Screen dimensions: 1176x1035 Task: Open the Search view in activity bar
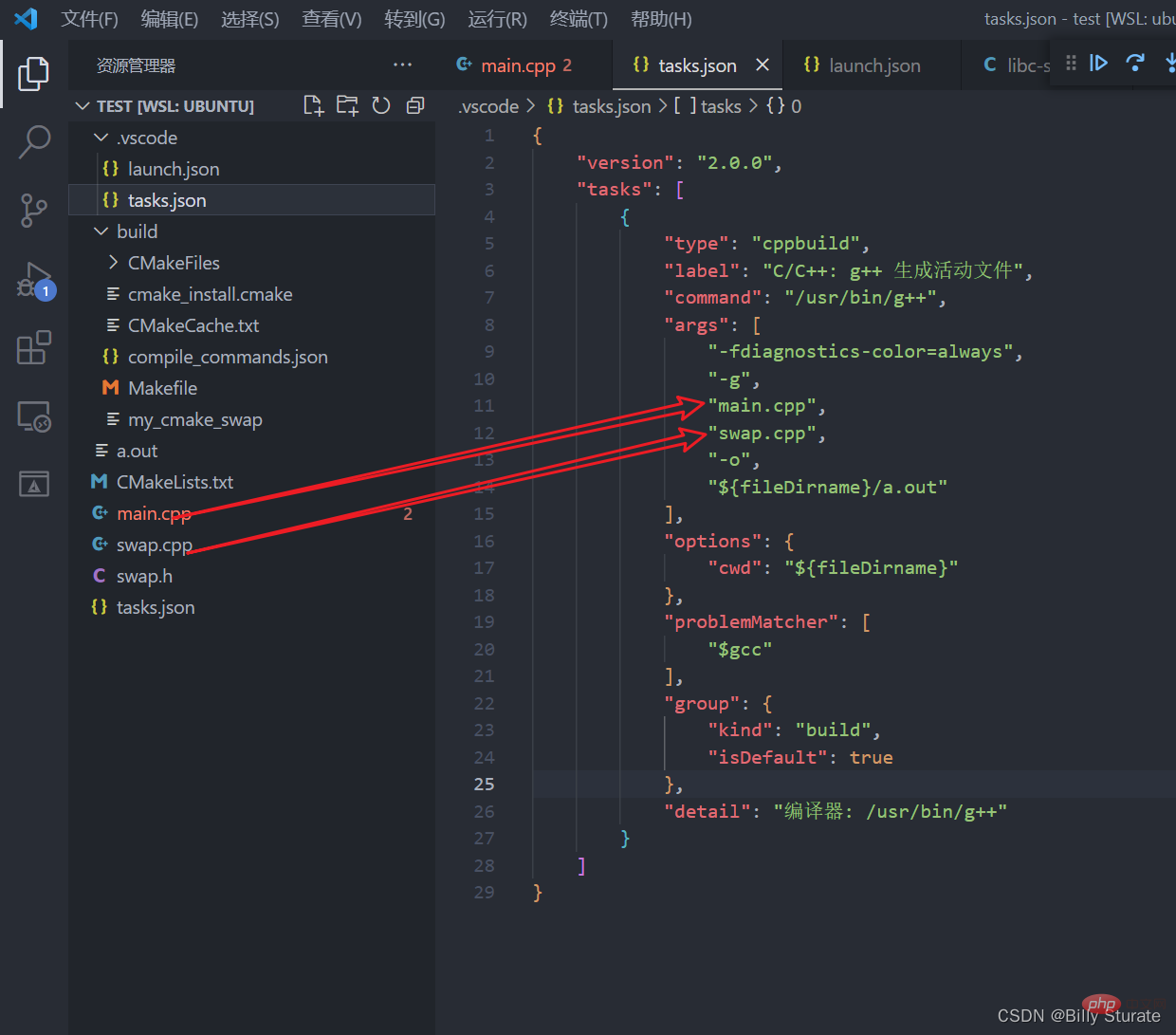tap(34, 141)
